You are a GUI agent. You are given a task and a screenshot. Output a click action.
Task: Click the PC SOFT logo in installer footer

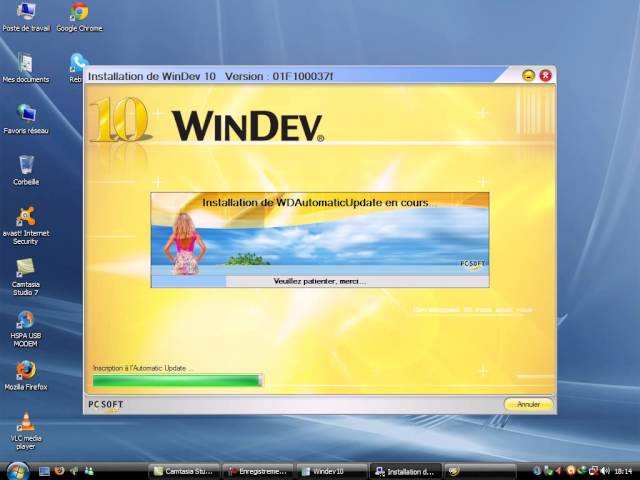[x=105, y=404]
